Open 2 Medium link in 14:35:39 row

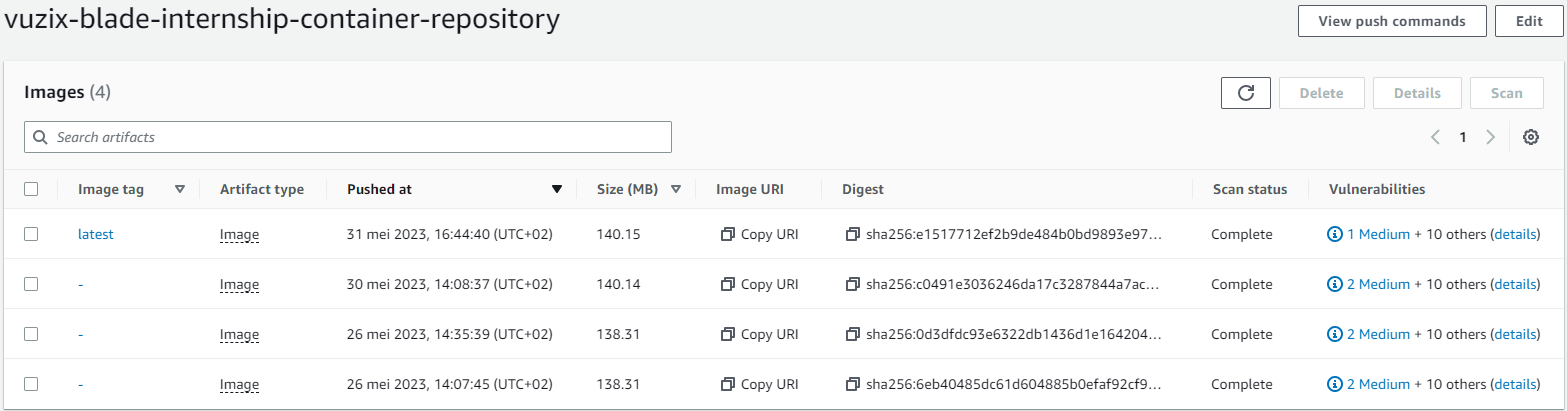[1378, 334]
